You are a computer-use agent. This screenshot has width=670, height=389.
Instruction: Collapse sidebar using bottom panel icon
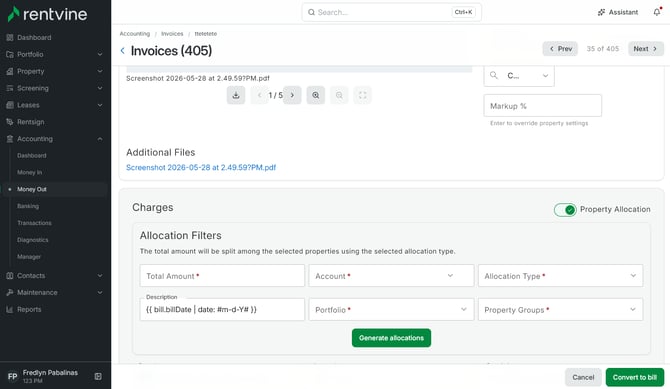[x=98, y=376]
